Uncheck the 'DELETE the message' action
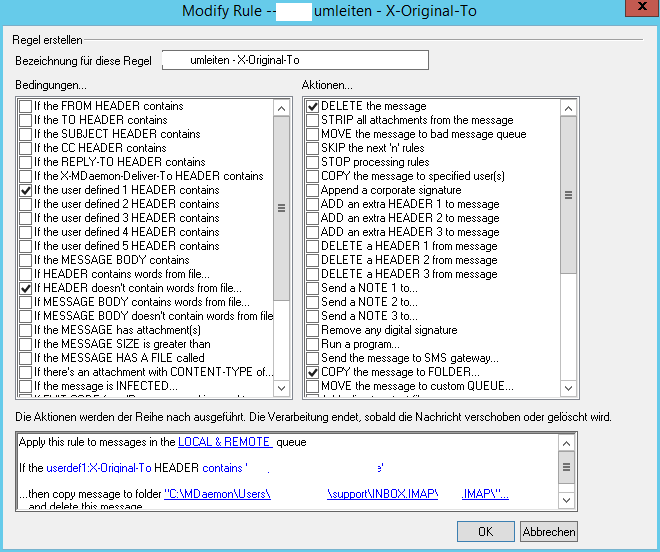 (313, 106)
